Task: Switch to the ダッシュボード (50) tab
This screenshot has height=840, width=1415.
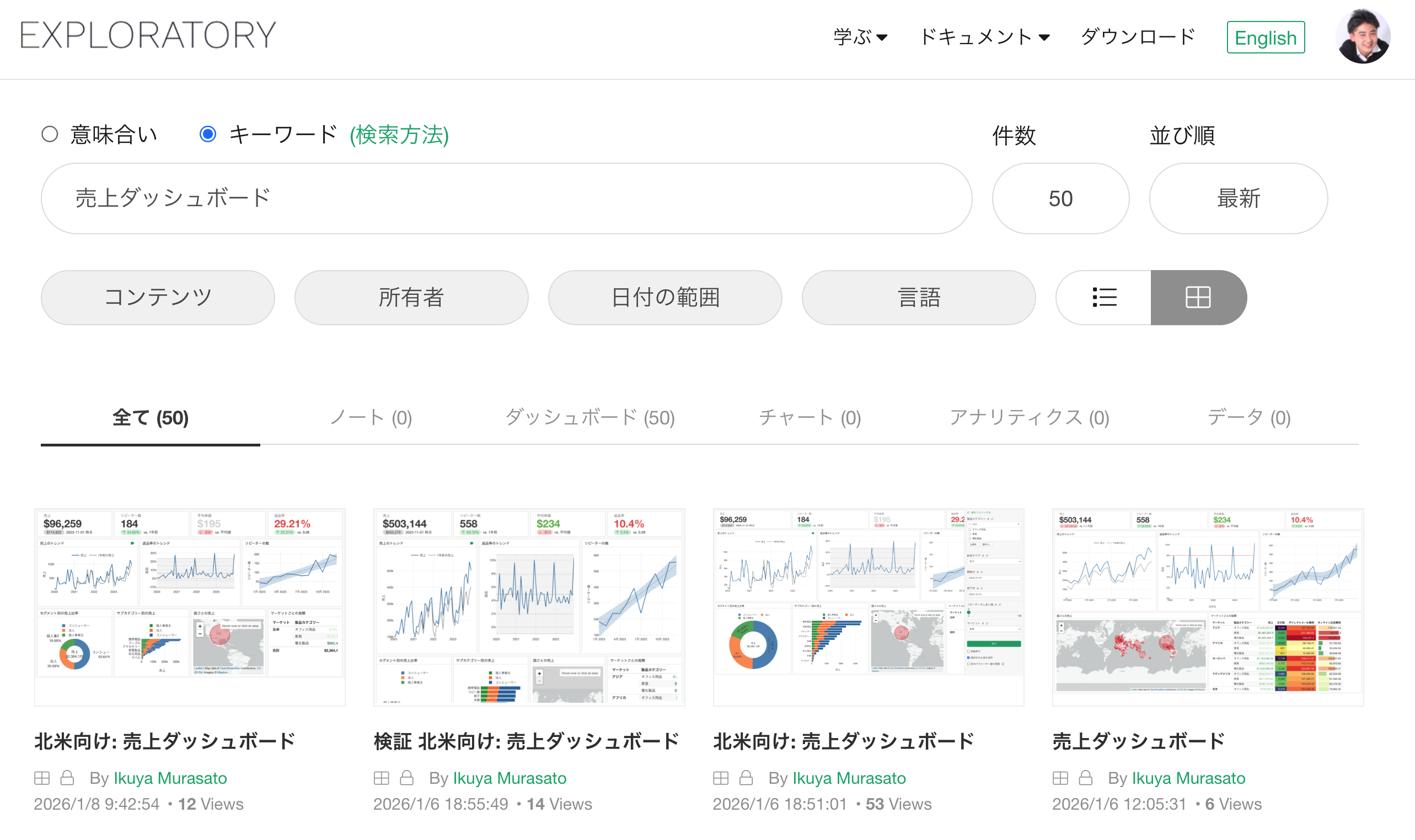Action: [x=589, y=418]
